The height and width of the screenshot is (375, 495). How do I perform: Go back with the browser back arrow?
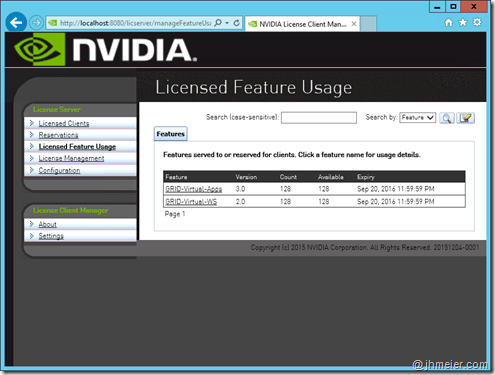(16, 22)
